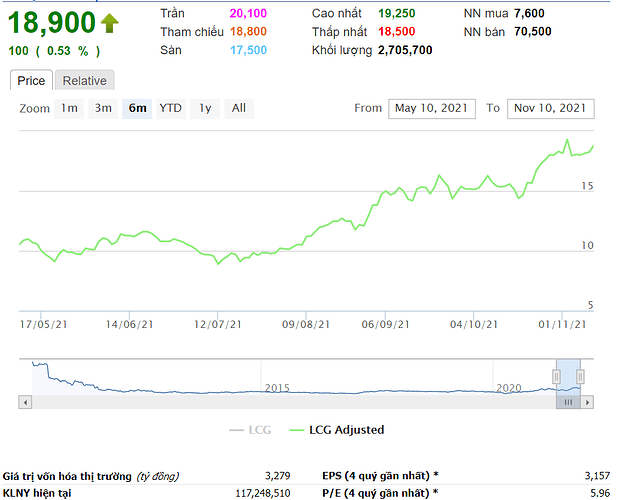Click the navigator right range handle
The image size is (619, 500).
coord(580,376)
